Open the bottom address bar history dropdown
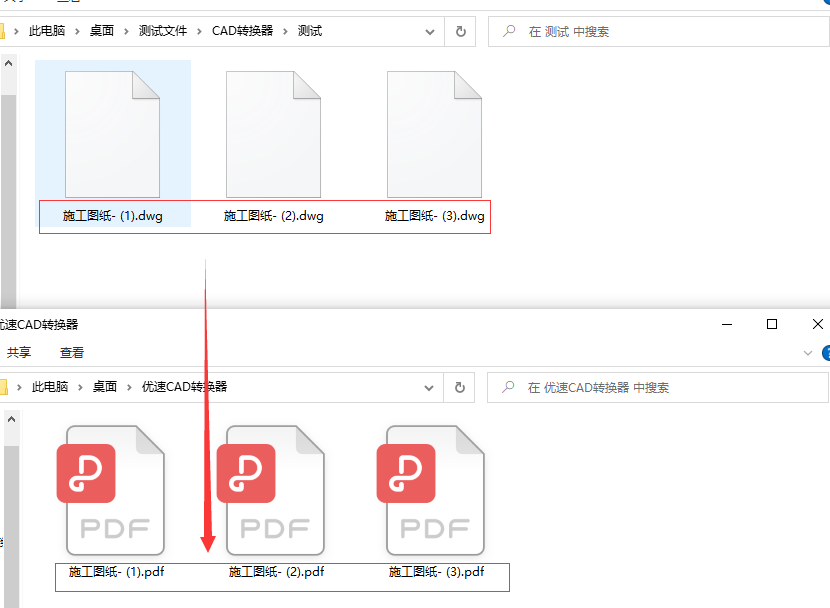830x608 pixels. pos(428,388)
